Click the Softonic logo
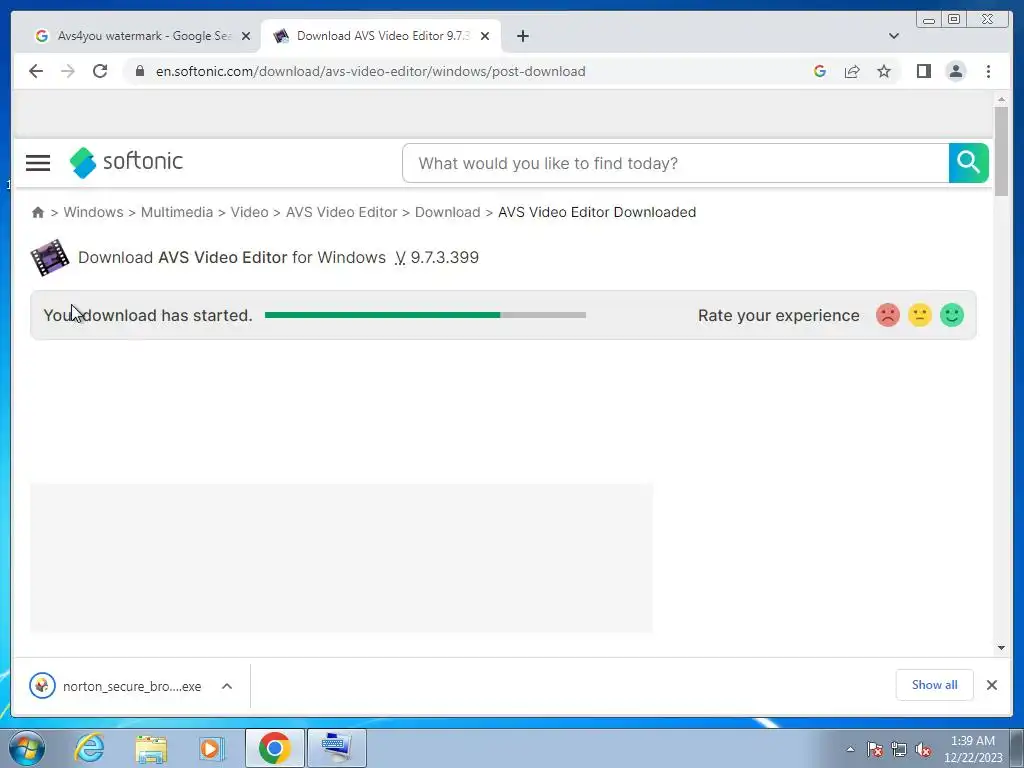Viewport: 1024px width, 768px height. click(126, 162)
